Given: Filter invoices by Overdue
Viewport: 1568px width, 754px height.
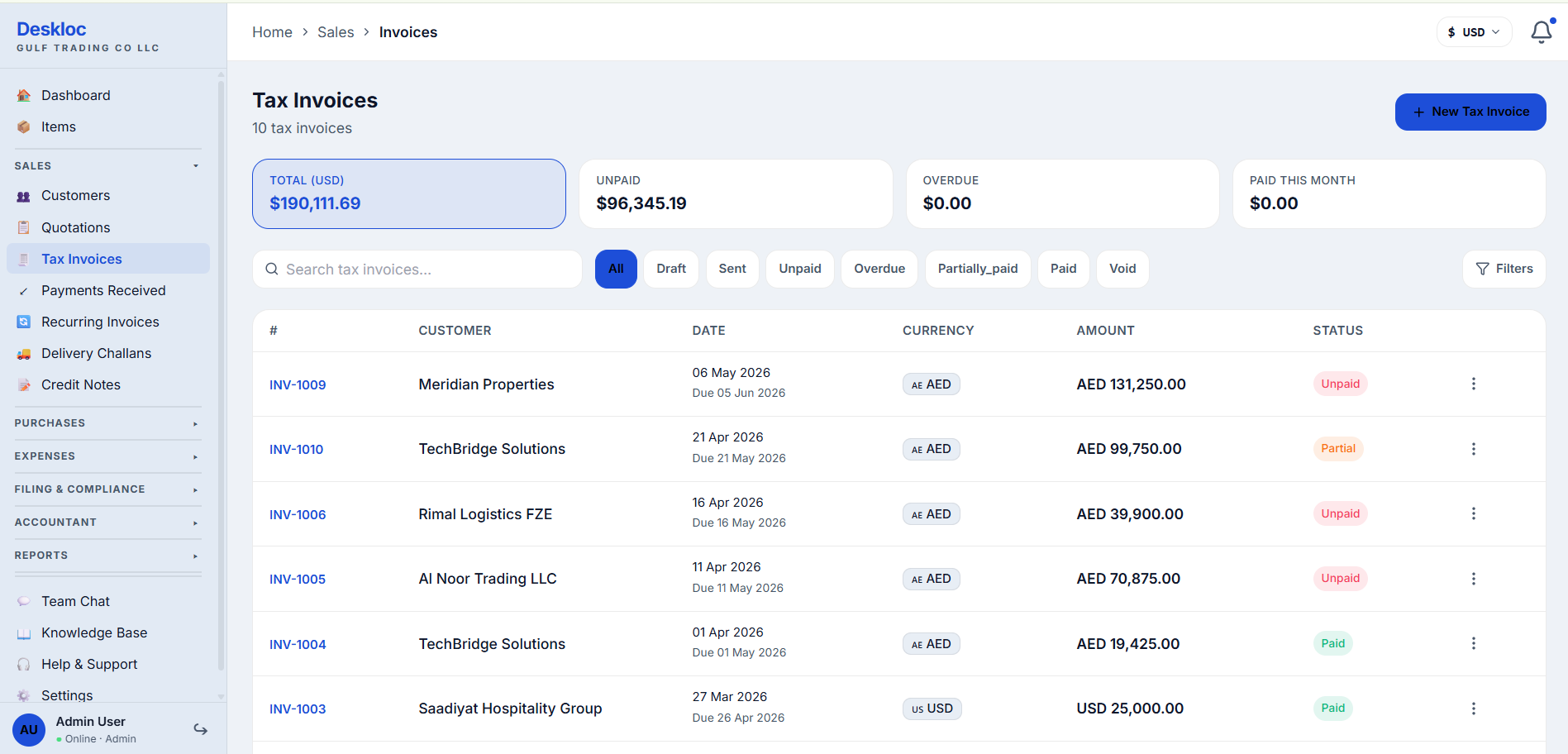Looking at the screenshot, I should coord(879,269).
